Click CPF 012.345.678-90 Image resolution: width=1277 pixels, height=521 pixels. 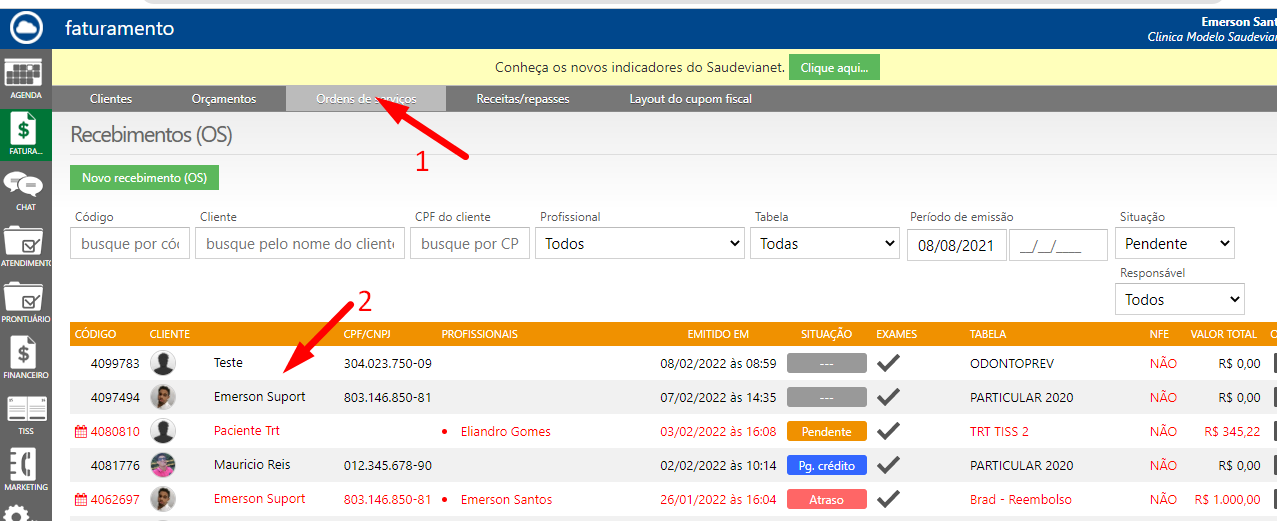(x=388, y=465)
